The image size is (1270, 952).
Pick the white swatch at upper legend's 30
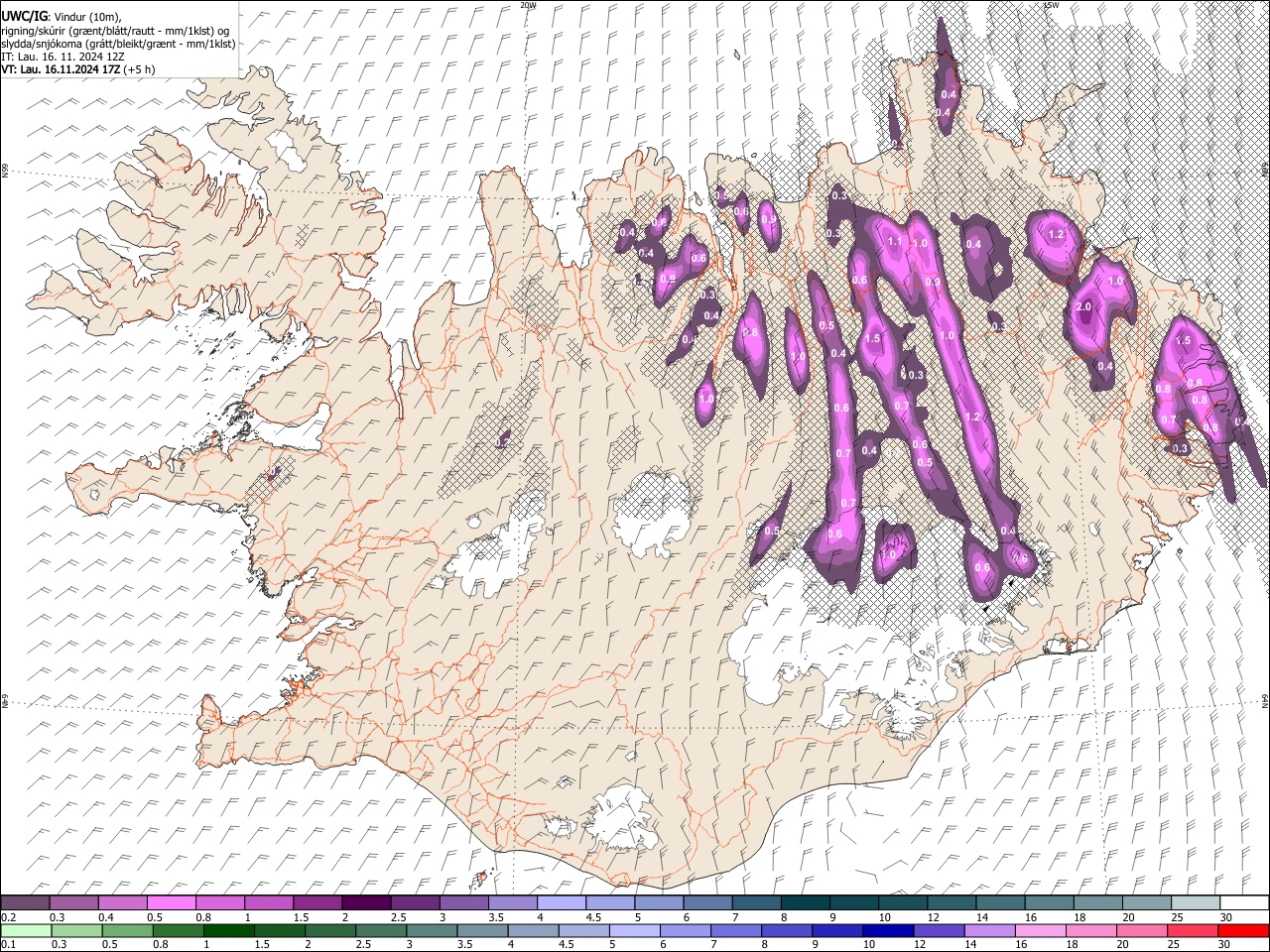pos(1243,903)
